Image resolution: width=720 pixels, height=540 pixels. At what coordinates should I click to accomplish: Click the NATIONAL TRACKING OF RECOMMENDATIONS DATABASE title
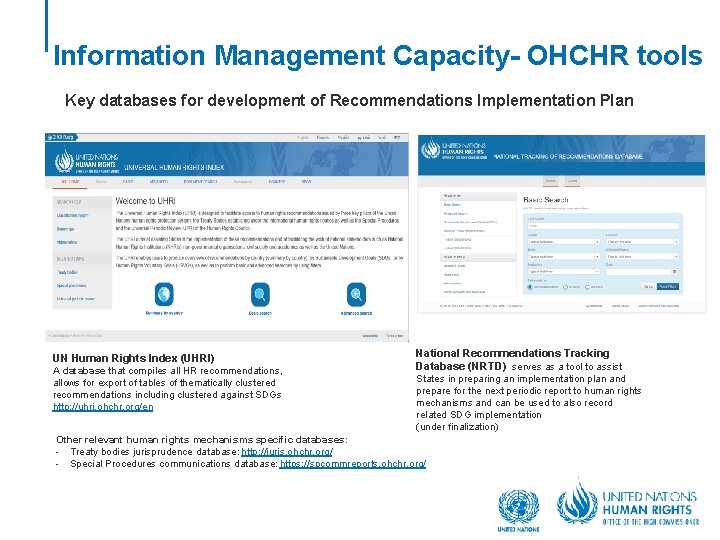click(x=568, y=157)
